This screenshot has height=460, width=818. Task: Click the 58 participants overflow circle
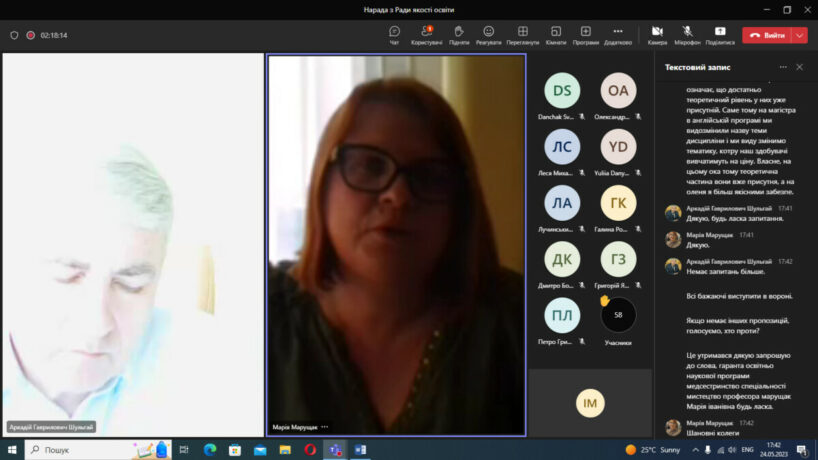tap(618, 315)
